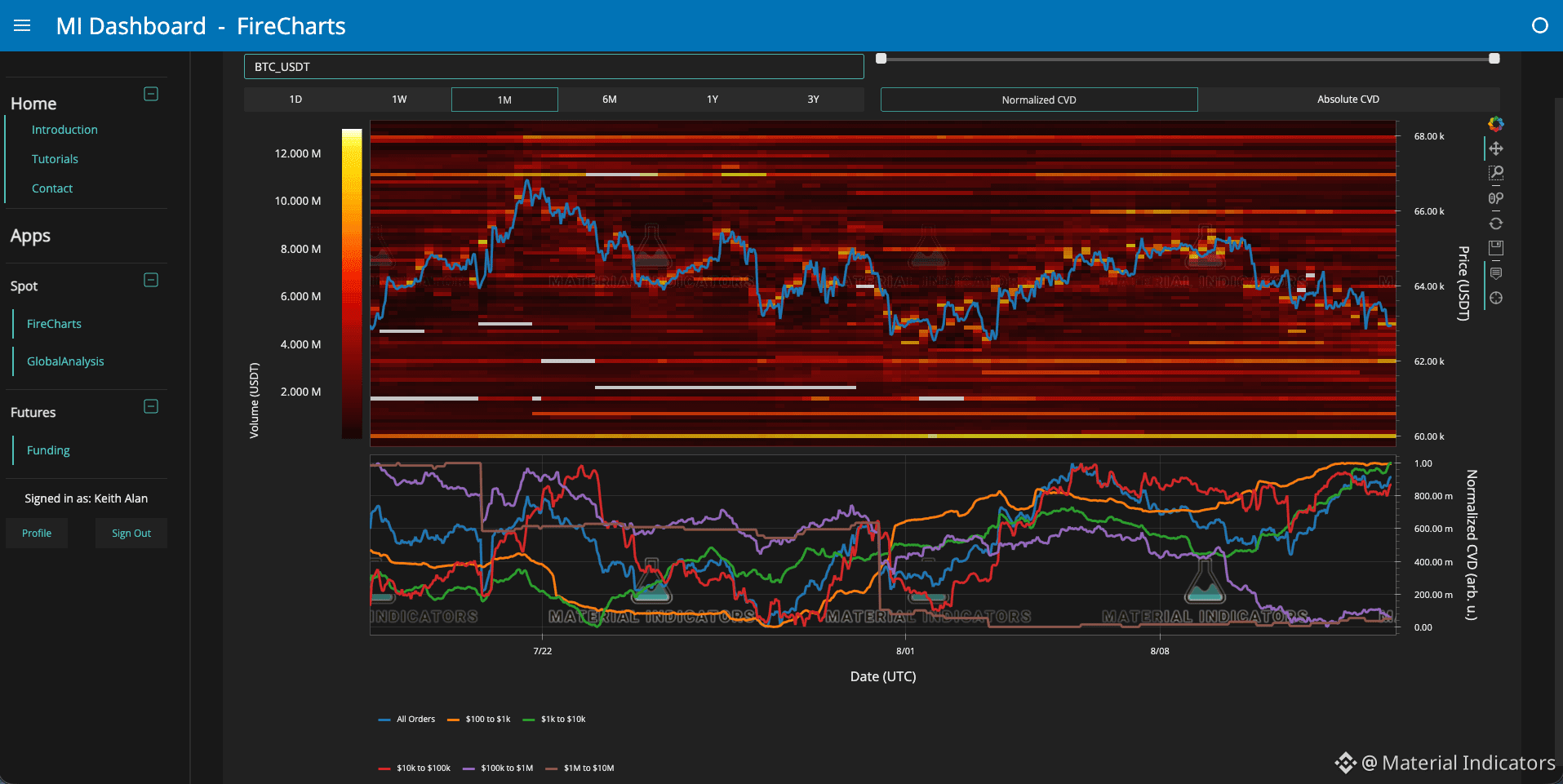The image size is (1563, 784).
Task: Click the 7/22 date tick label
Action: click(x=543, y=651)
